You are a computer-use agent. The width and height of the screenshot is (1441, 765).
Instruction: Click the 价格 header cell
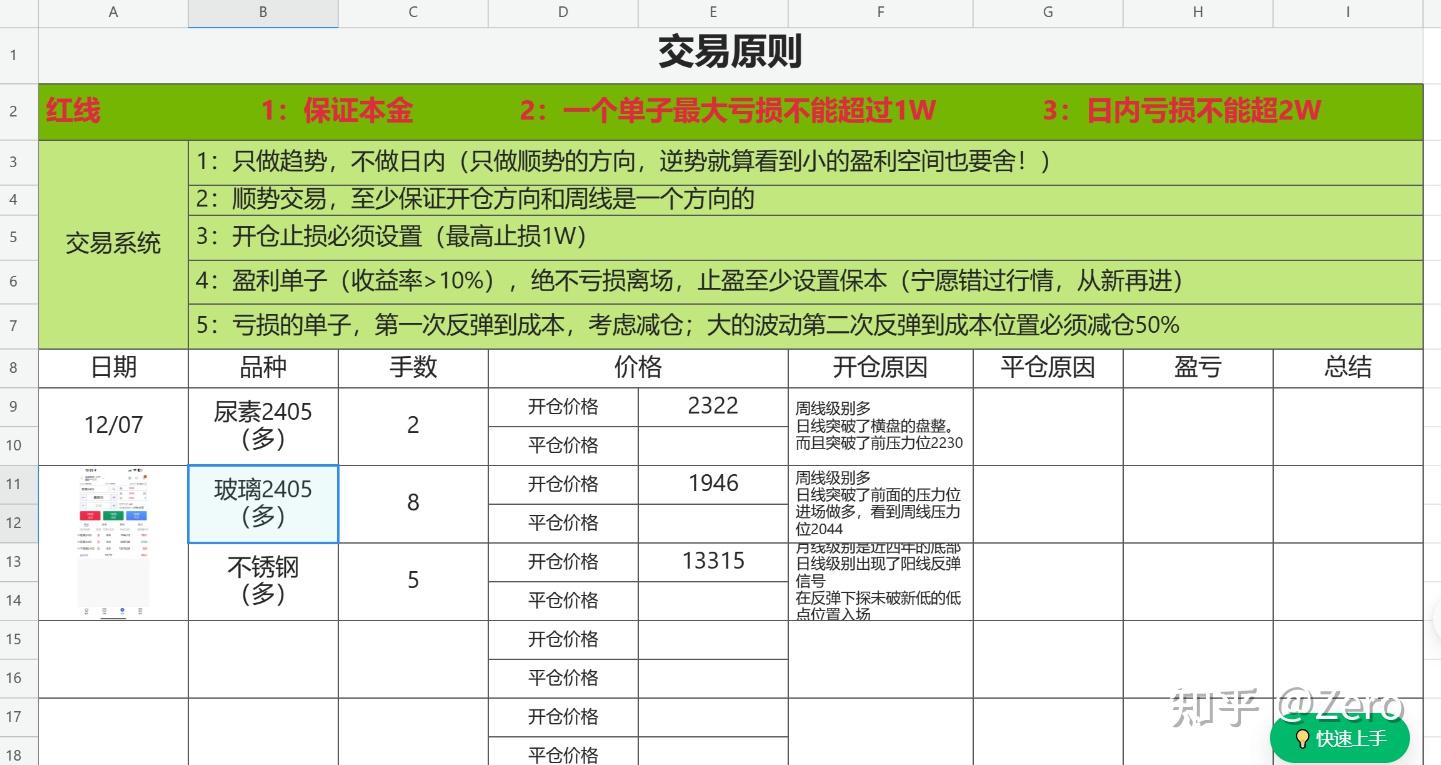(x=638, y=368)
